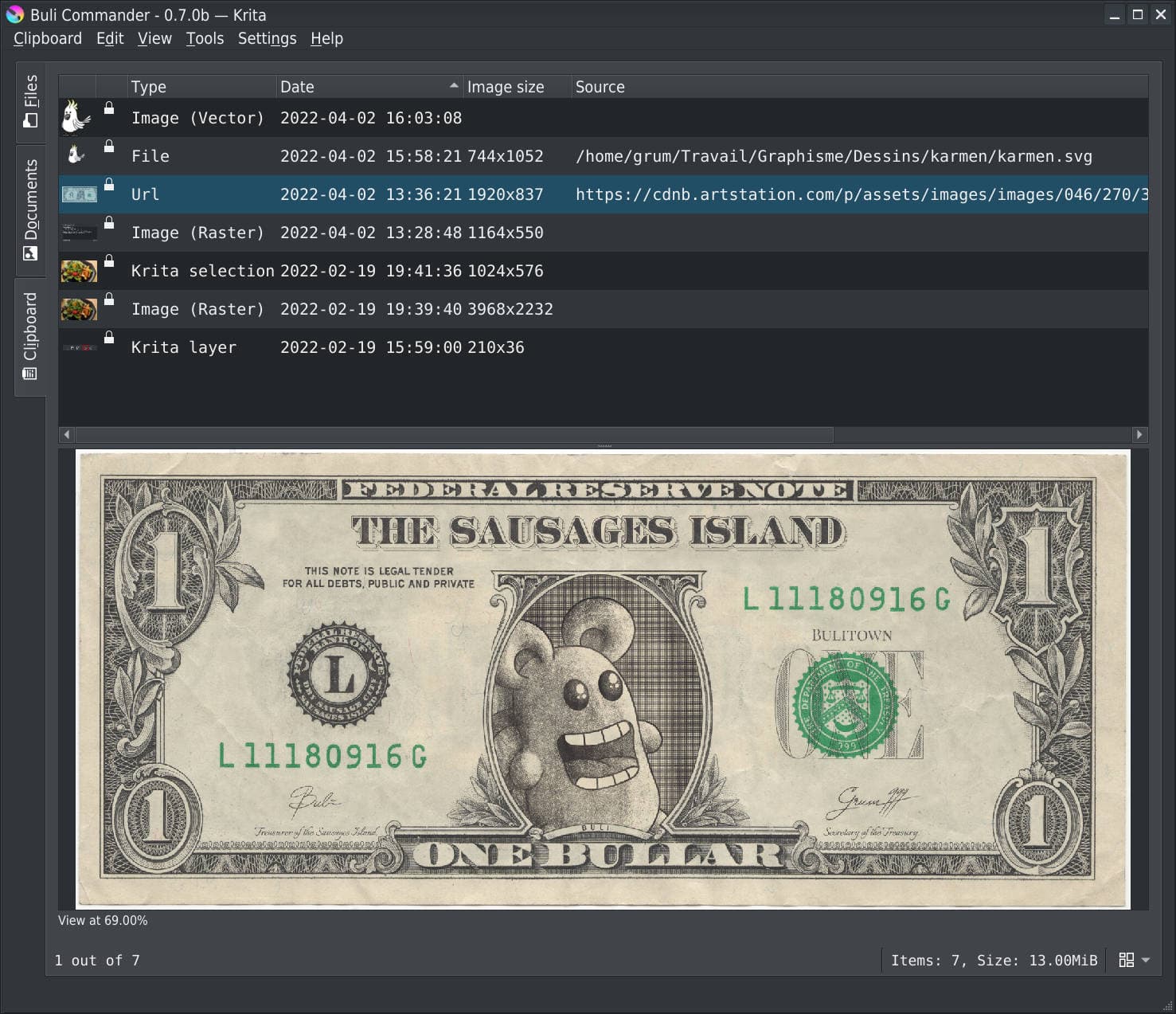The image size is (1176, 1014).
Task: Click the Krita logo in the title bar
Action: [15, 14]
